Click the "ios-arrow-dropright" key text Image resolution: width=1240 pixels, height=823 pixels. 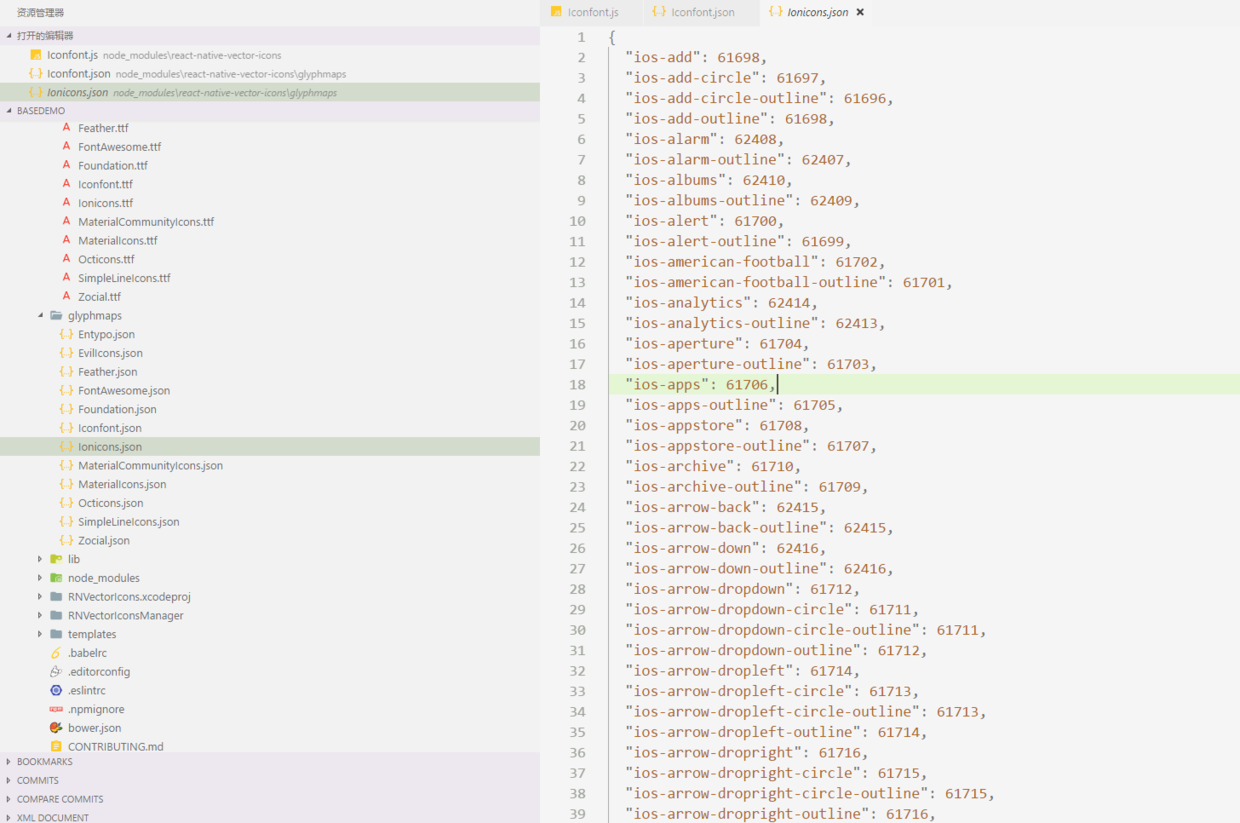[713, 753]
